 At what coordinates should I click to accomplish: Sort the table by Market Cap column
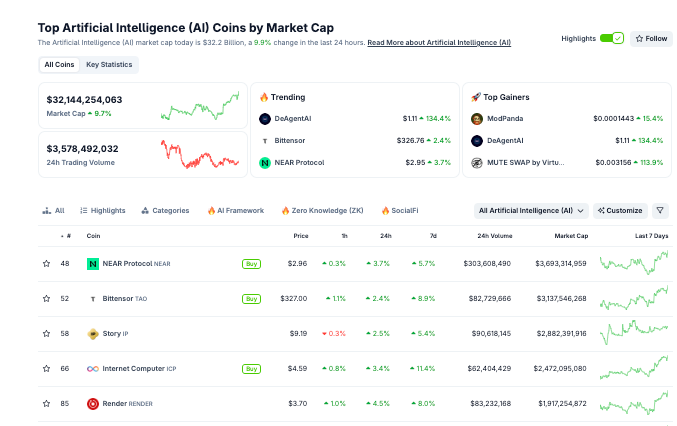[566, 236]
